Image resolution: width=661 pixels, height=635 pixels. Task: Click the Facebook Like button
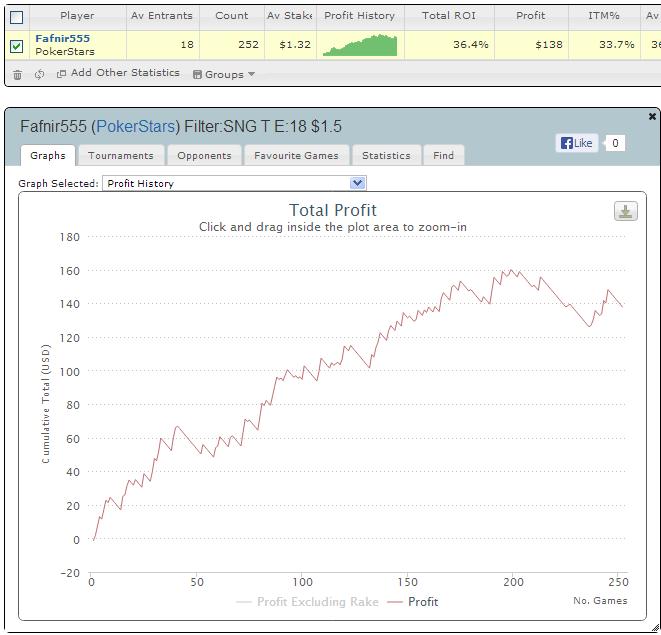click(x=576, y=143)
